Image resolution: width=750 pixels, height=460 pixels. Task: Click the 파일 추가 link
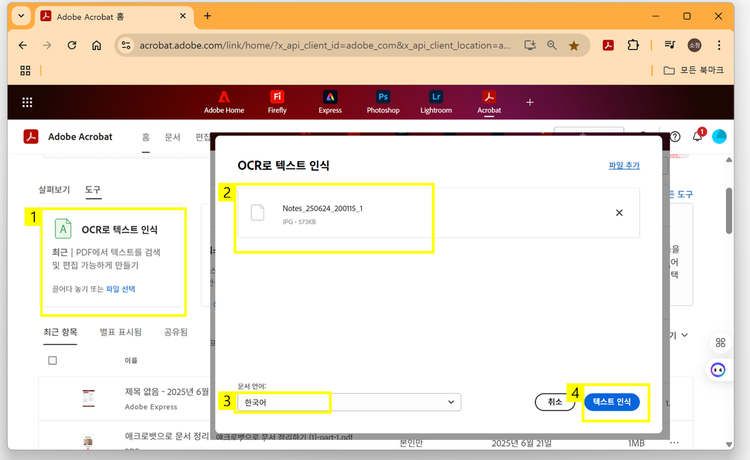[x=624, y=165]
